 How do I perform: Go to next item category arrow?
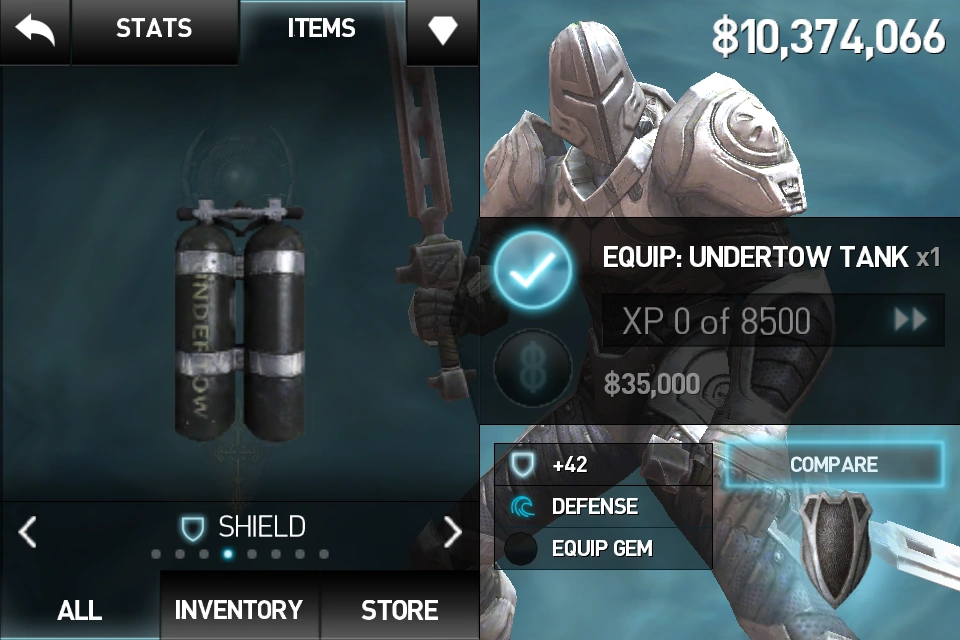(452, 532)
